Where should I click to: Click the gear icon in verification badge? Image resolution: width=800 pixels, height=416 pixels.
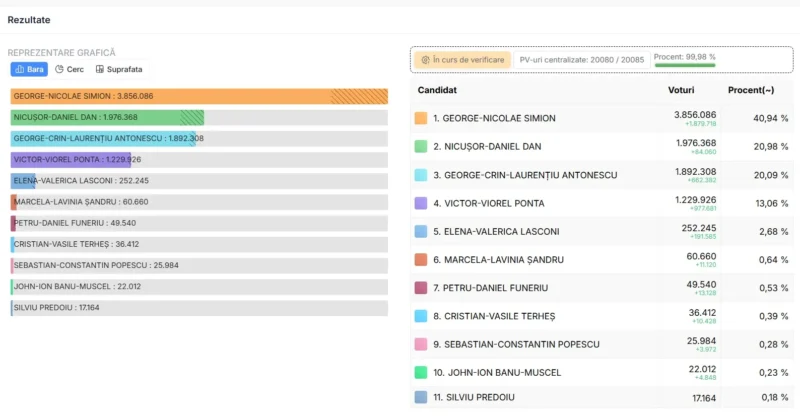[x=425, y=60]
